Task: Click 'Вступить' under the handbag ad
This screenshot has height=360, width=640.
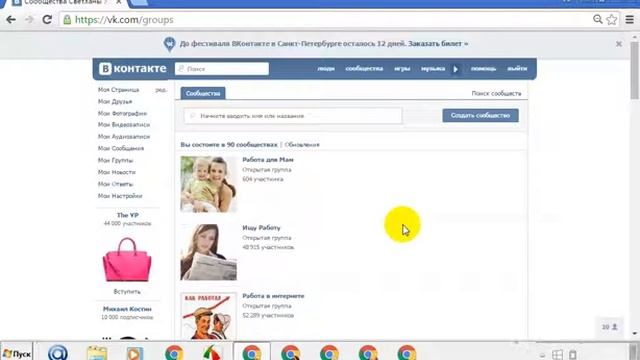Action: 127,291
